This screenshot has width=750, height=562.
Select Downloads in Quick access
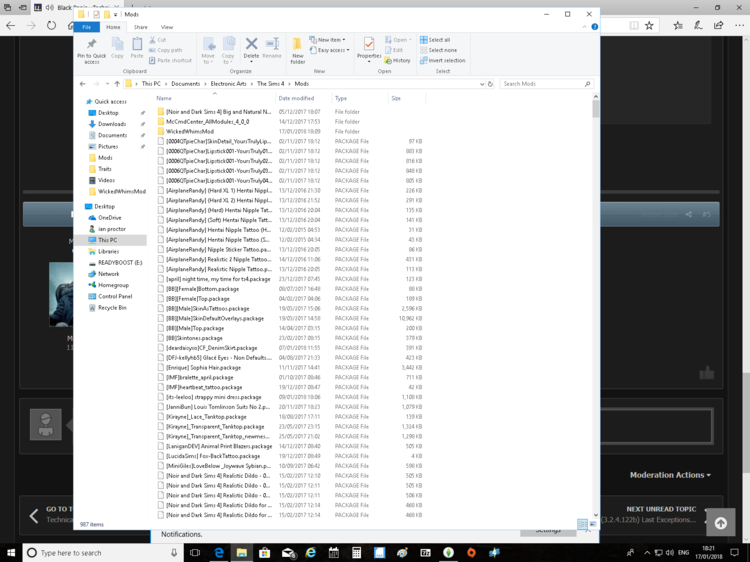point(112,124)
